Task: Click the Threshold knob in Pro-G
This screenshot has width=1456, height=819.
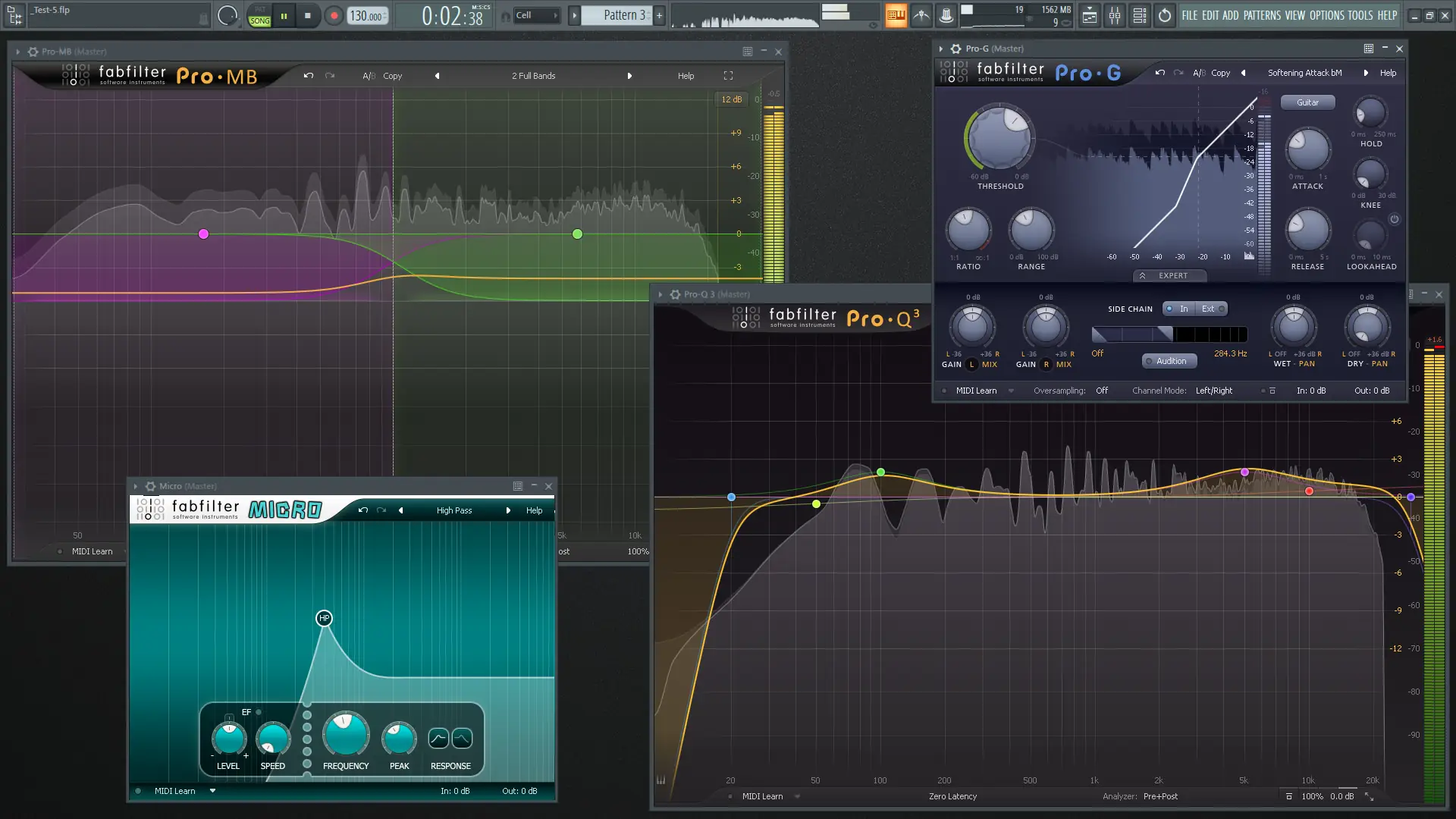Action: (x=999, y=138)
